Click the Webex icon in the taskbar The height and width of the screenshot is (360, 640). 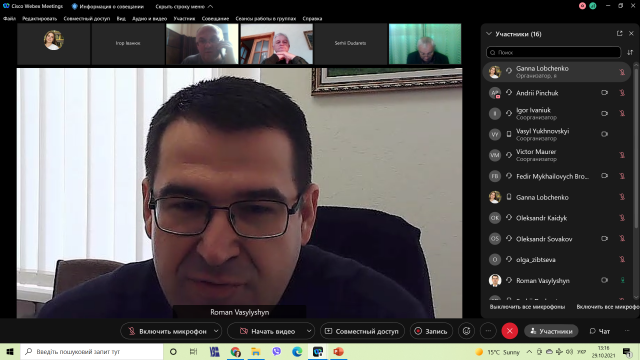point(318,351)
